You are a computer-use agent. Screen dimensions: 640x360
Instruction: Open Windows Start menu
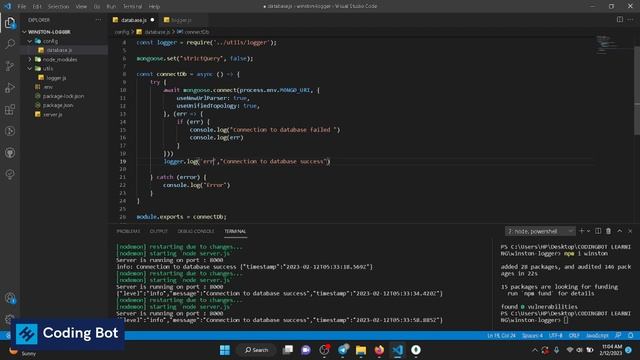coord(225,350)
